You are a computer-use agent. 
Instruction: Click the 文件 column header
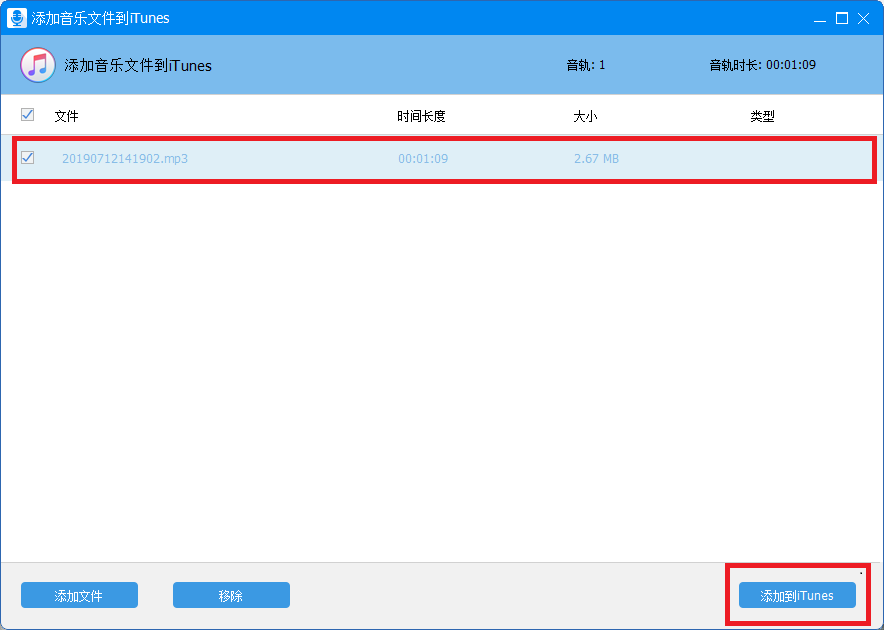pos(67,116)
